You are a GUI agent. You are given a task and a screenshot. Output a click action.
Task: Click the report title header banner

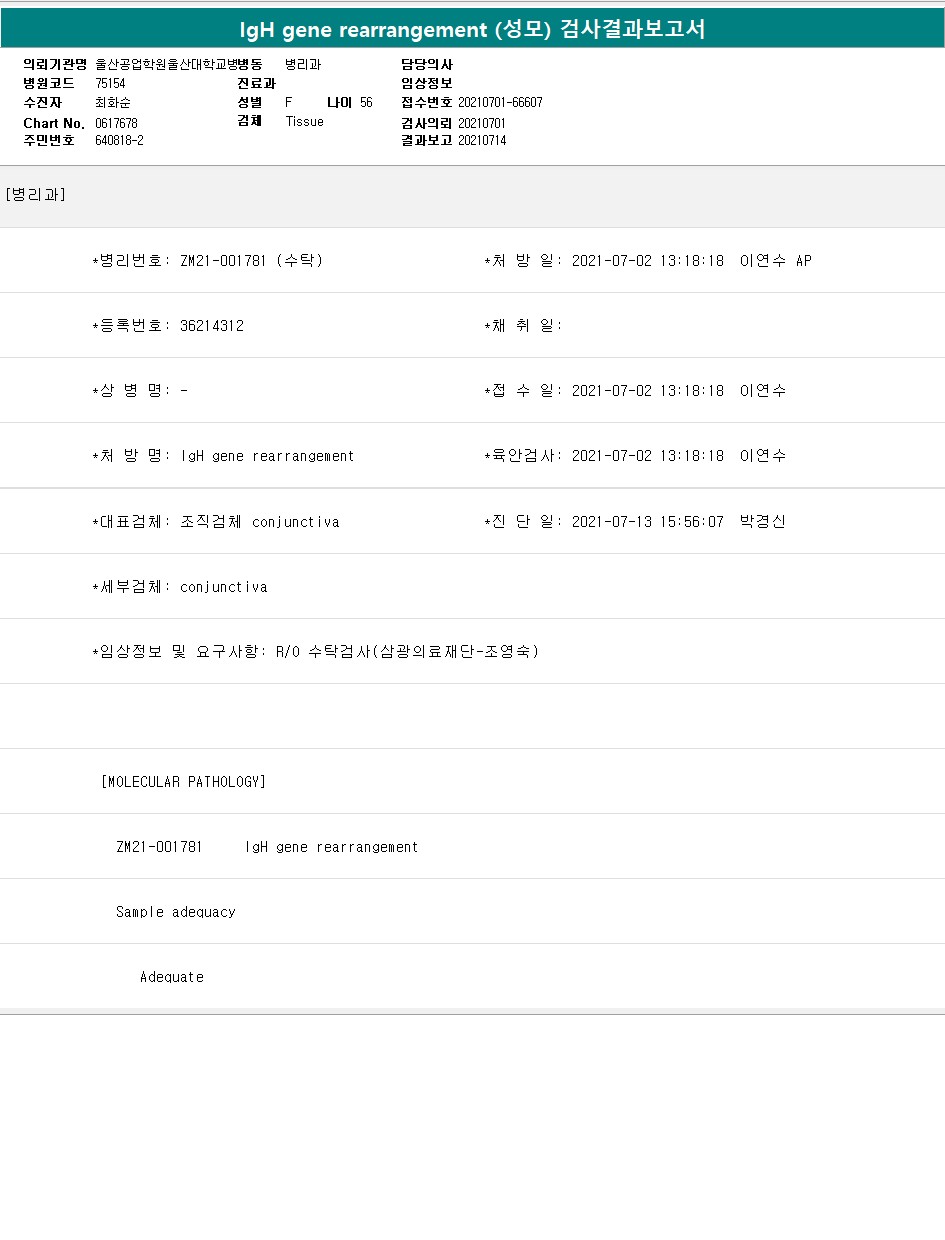(472, 29)
